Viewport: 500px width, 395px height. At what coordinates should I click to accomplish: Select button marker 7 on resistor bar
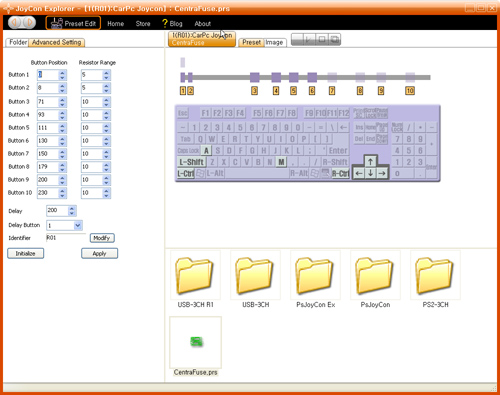(x=332, y=90)
